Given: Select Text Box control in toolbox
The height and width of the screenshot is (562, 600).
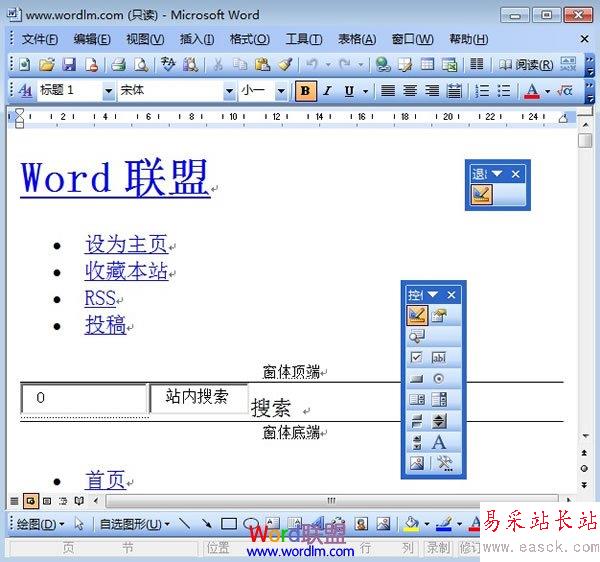Looking at the screenshot, I should (x=439, y=357).
